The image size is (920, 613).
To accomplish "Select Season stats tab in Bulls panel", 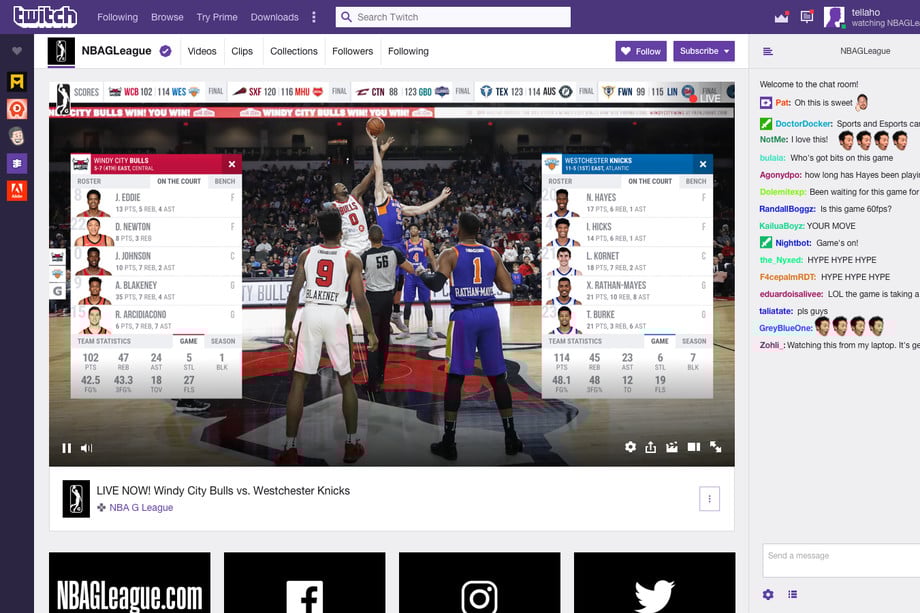I will [x=223, y=341].
